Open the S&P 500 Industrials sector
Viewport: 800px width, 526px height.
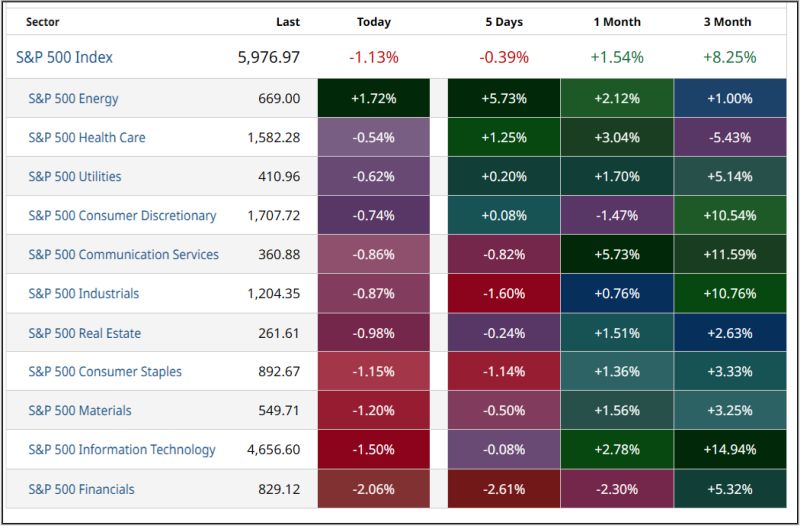pos(83,294)
